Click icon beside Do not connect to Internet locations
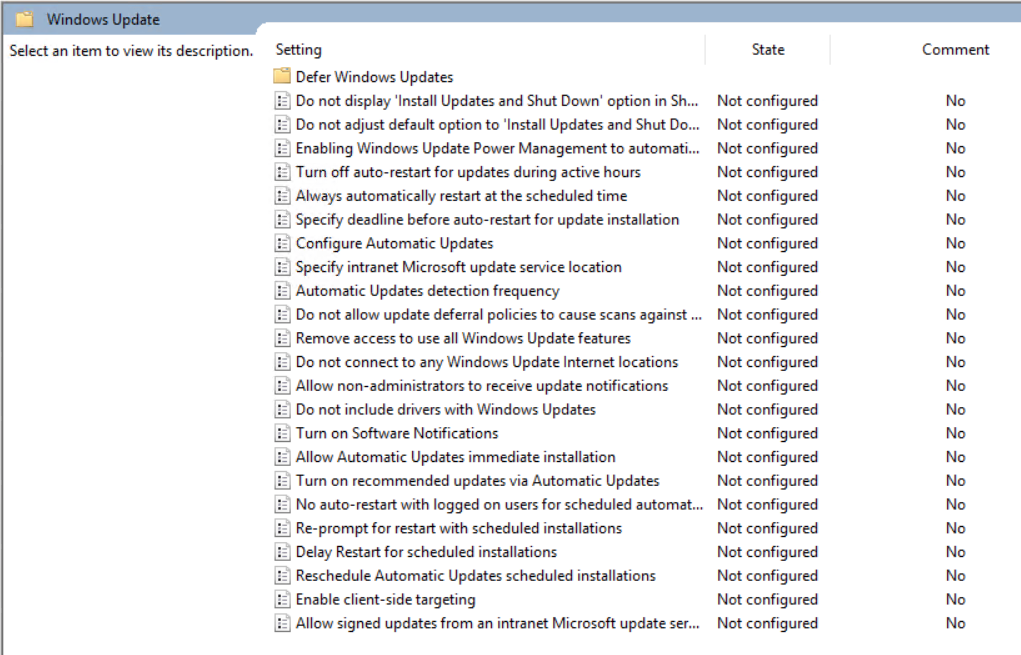Image resolution: width=1021 pixels, height=655 pixels. [x=282, y=362]
